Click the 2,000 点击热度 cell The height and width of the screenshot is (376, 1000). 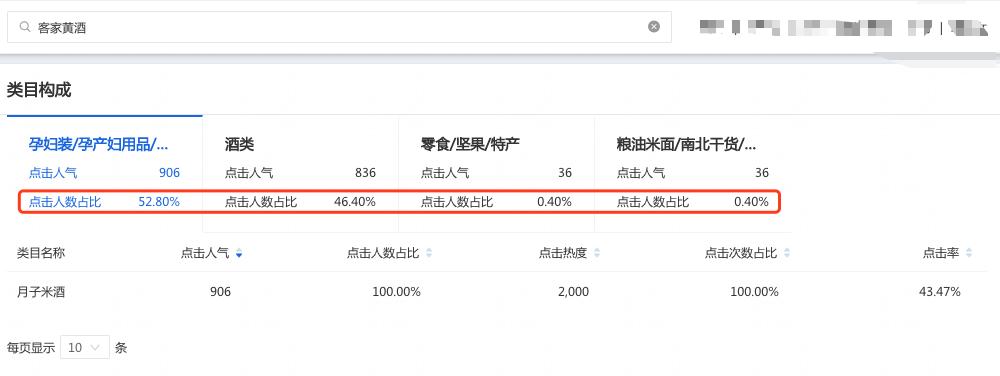click(x=573, y=293)
